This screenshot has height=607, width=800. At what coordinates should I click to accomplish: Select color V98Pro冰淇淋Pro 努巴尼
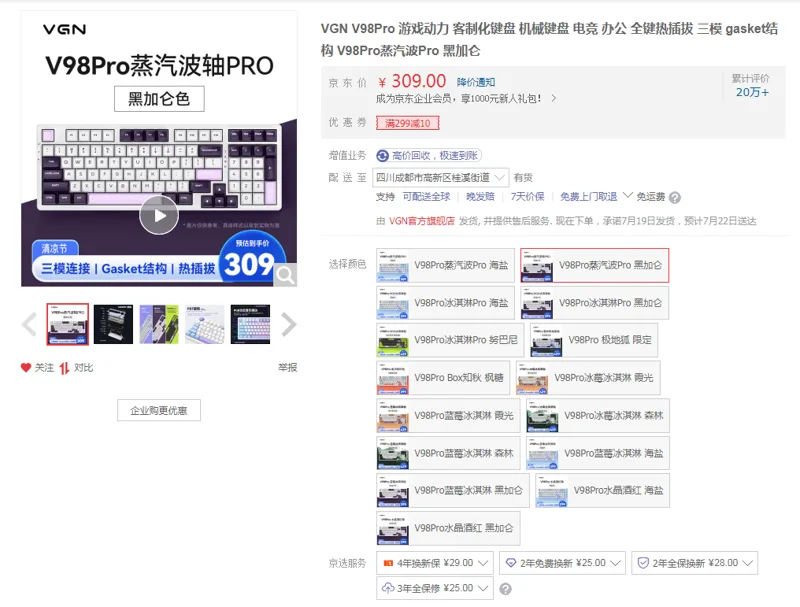(450, 340)
